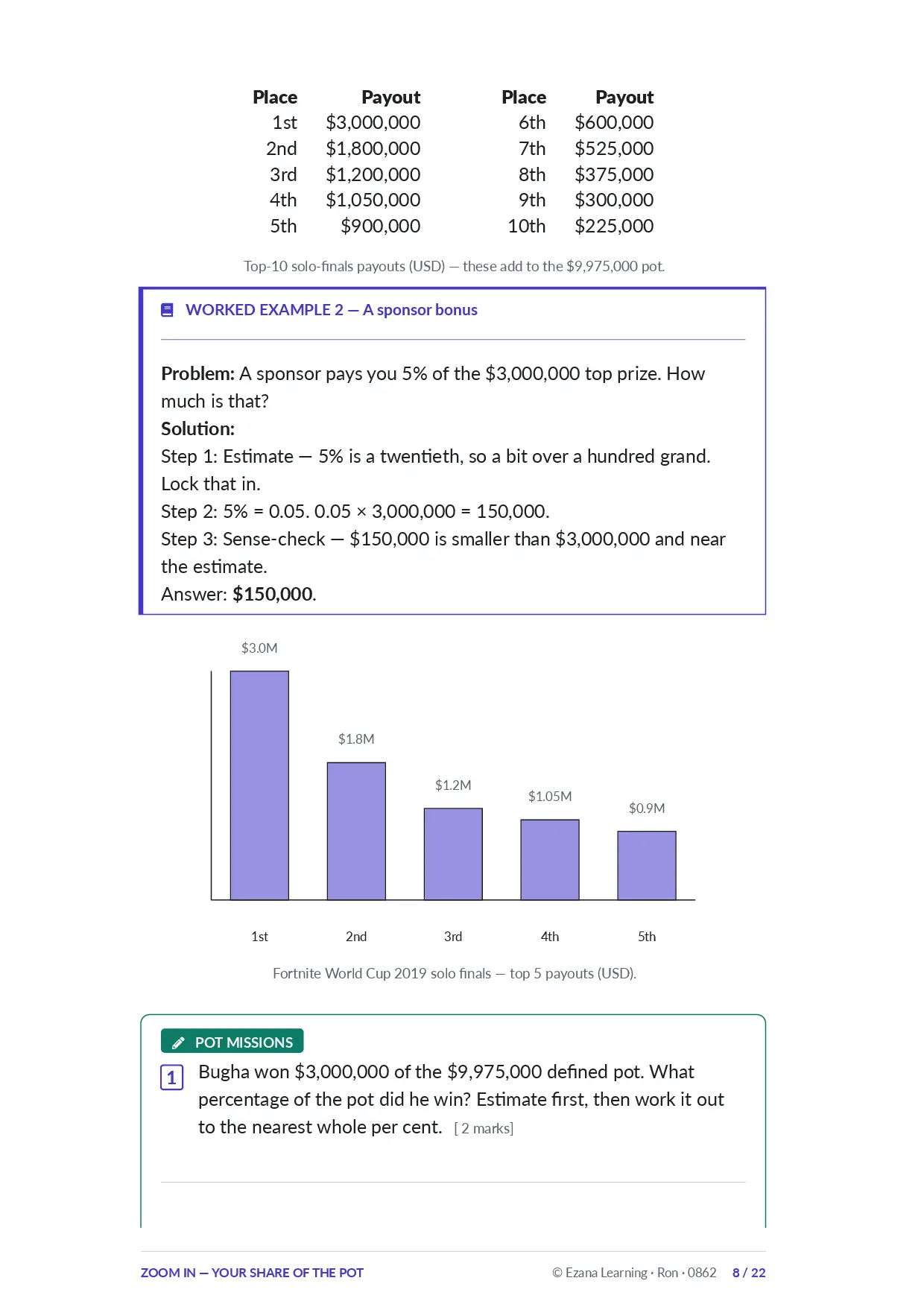The image size is (924, 1307).
Task: Click the right Place column header
Action: 524,98
